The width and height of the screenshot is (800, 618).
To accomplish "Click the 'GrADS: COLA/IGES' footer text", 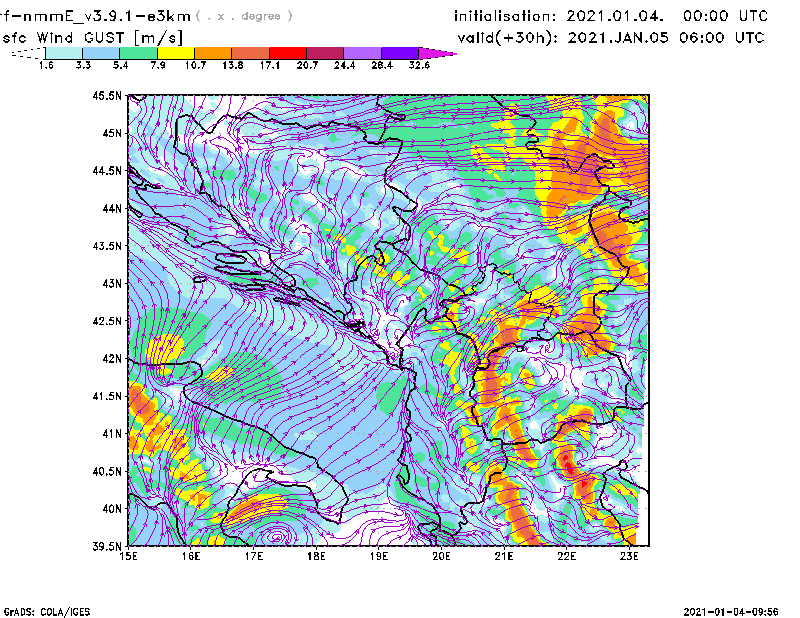I will pyautogui.click(x=46, y=612).
